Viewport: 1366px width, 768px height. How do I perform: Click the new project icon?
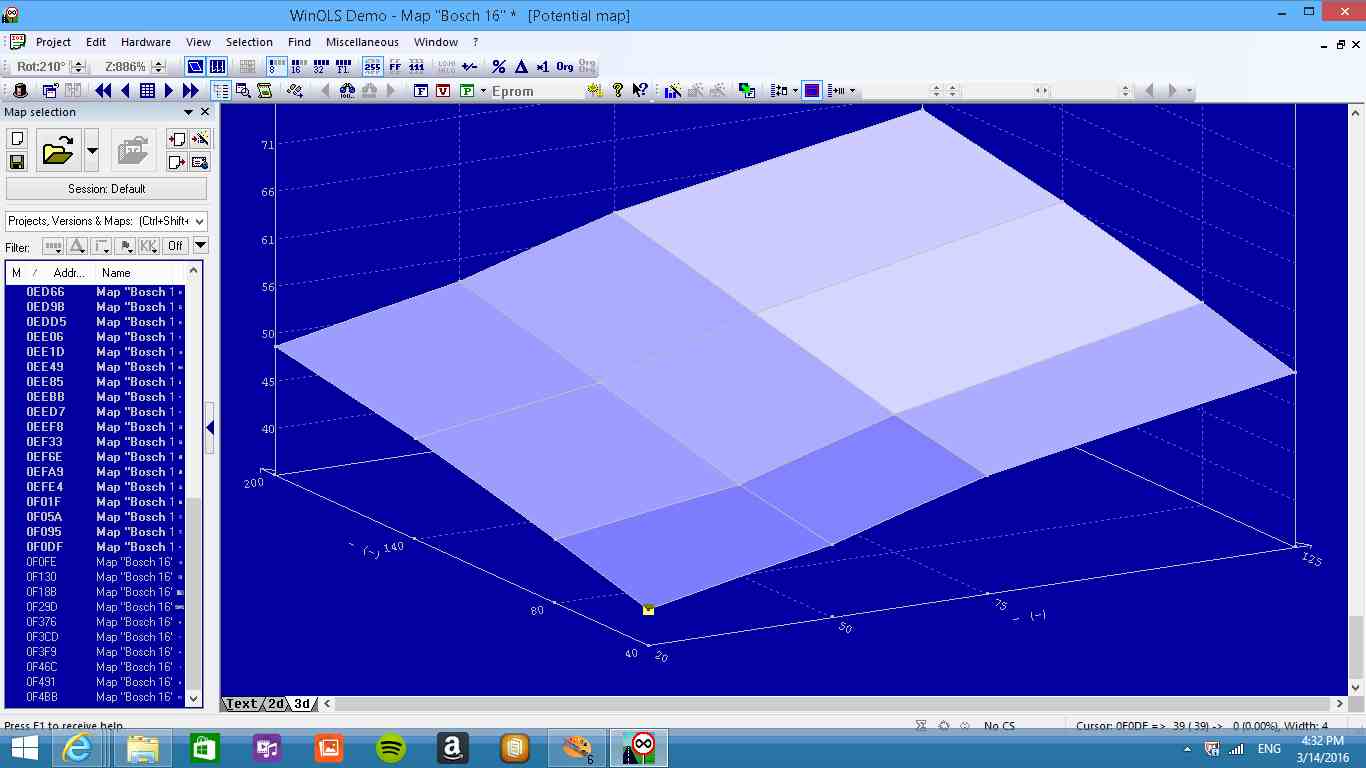pos(17,140)
